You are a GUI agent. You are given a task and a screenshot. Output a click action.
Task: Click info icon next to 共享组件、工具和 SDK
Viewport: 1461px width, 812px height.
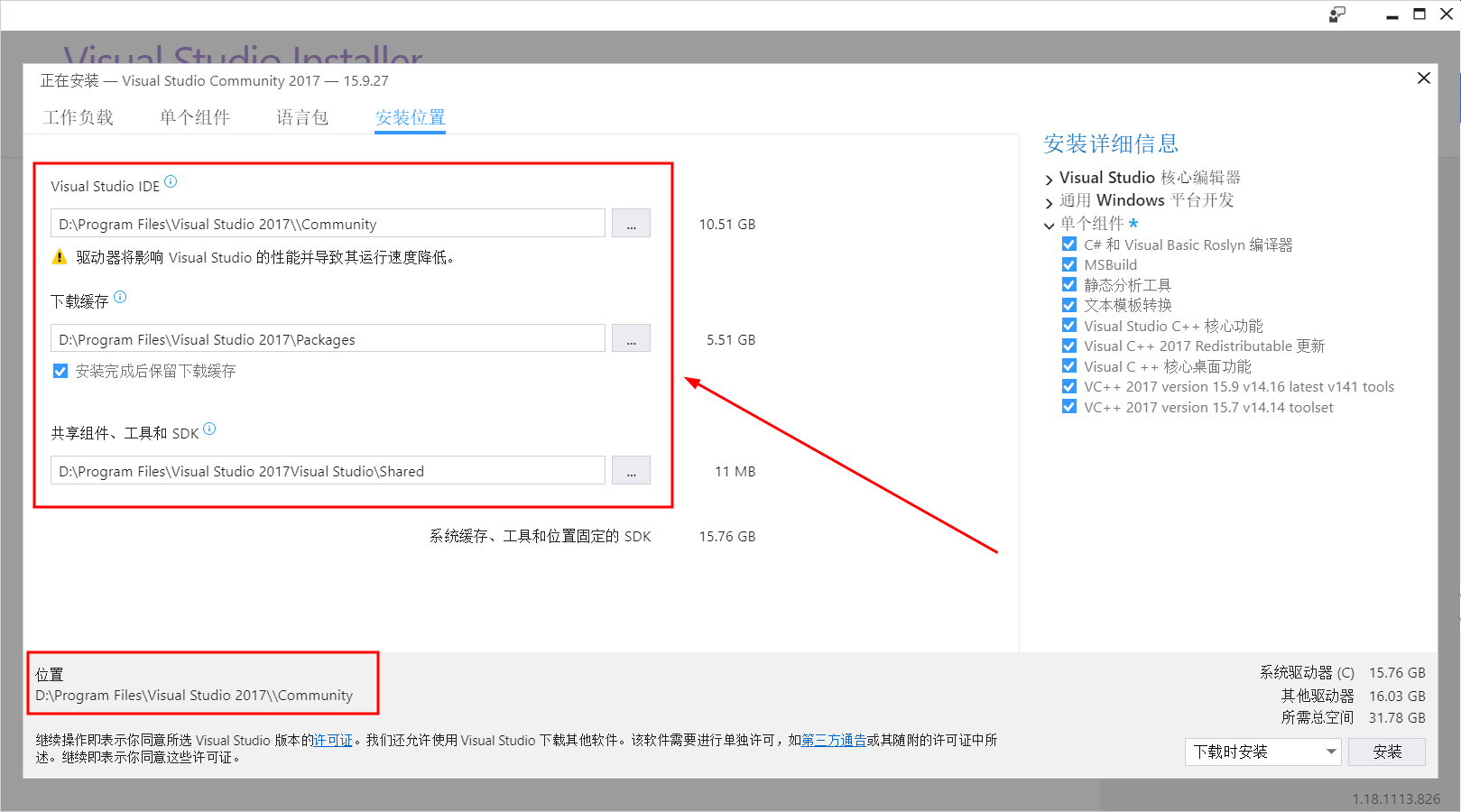click(209, 429)
